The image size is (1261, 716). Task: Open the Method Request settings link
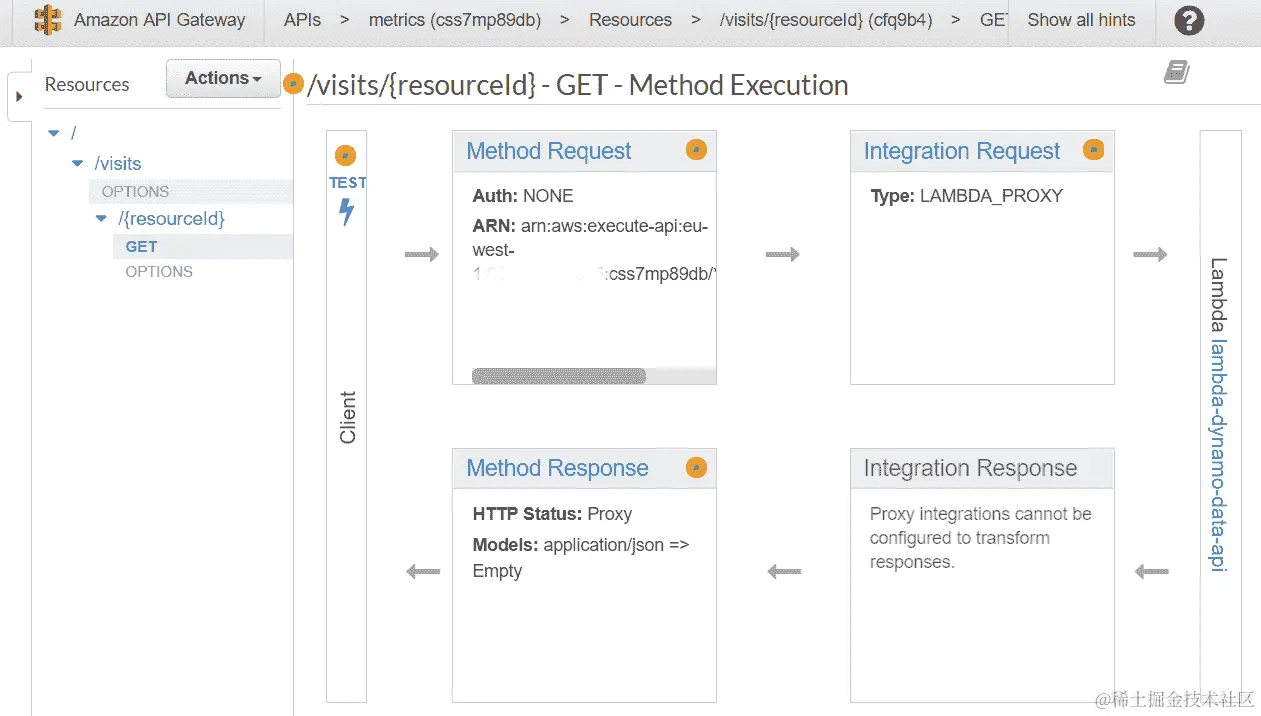(x=548, y=151)
